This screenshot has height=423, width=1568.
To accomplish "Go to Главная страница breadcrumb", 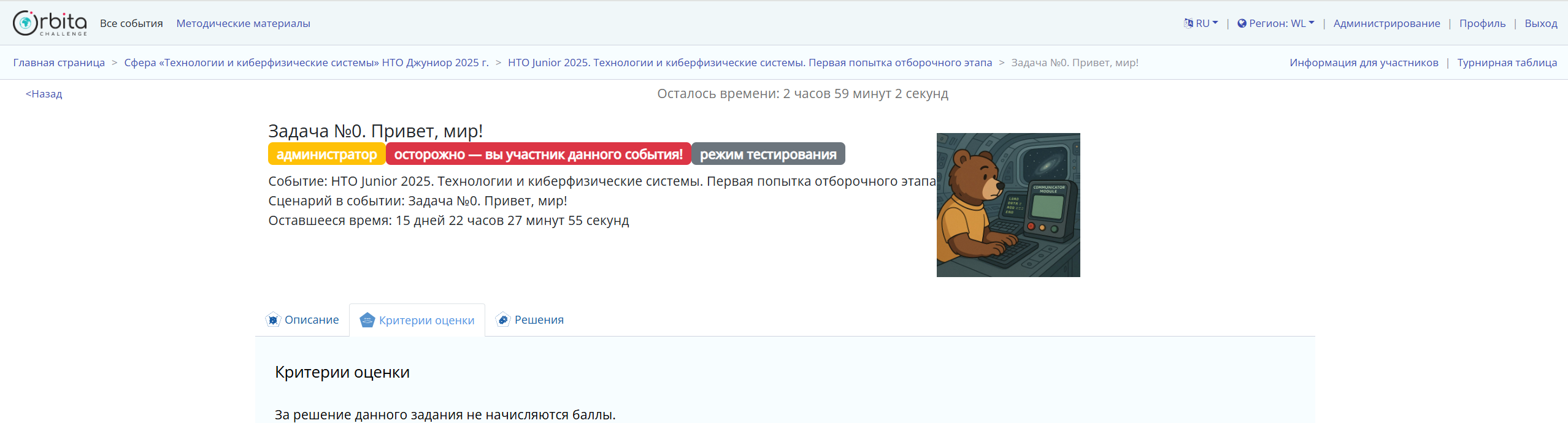I will (59, 63).
